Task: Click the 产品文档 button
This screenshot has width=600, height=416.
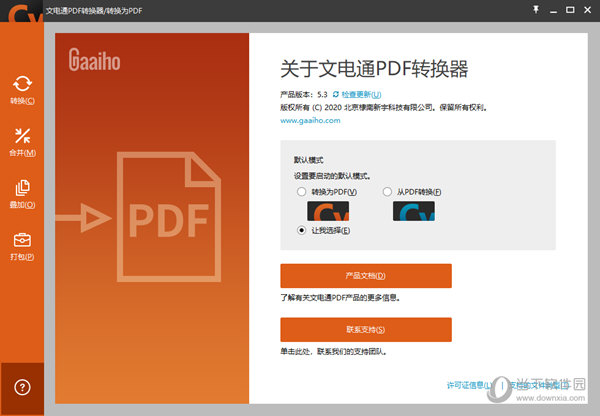Action: click(x=366, y=276)
